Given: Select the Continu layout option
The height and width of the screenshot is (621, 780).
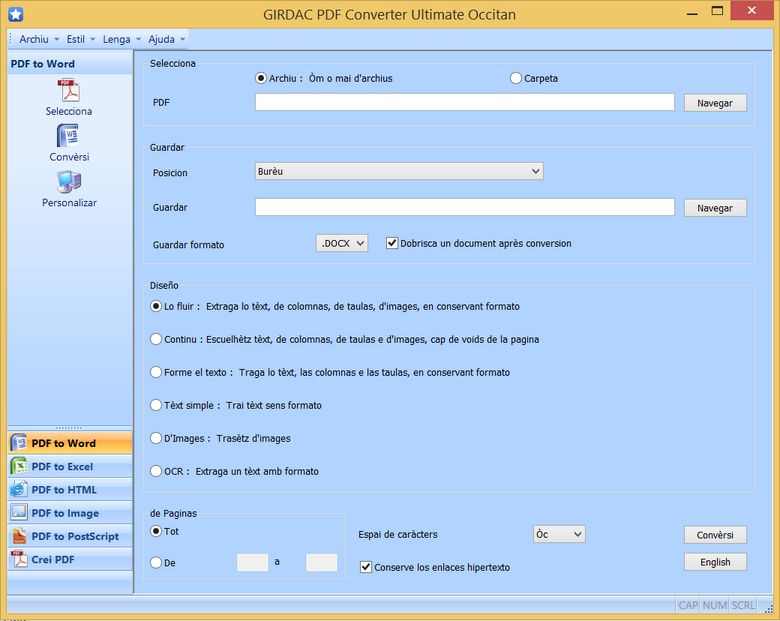Looking at the screenshot, I should pos(156,339).
